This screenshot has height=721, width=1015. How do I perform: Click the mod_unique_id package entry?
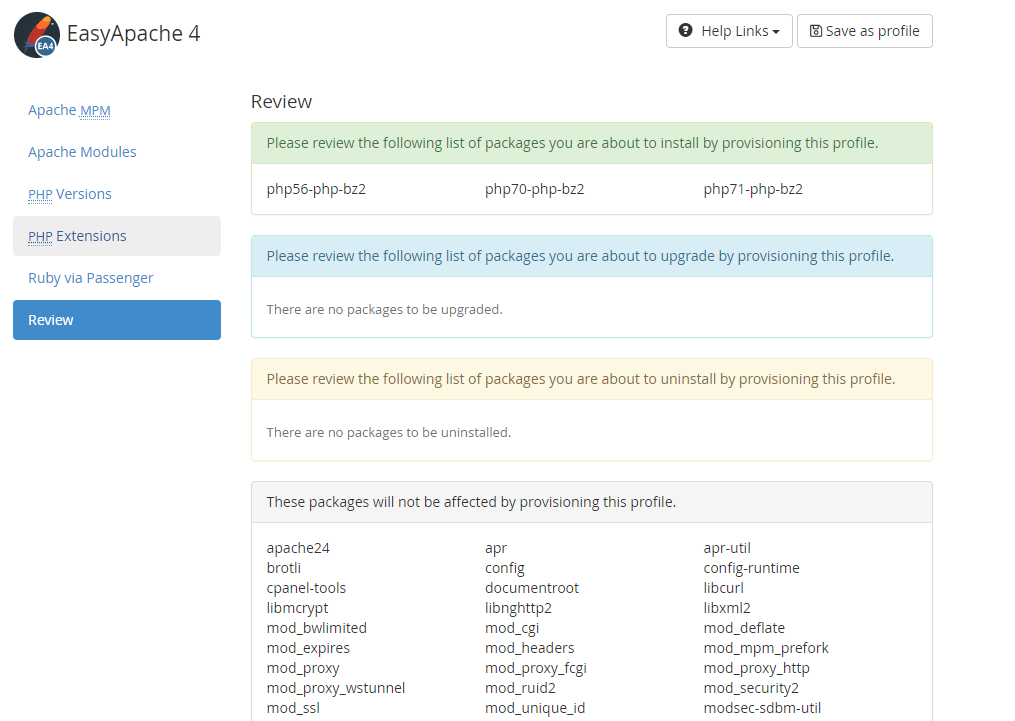point(535,709)
